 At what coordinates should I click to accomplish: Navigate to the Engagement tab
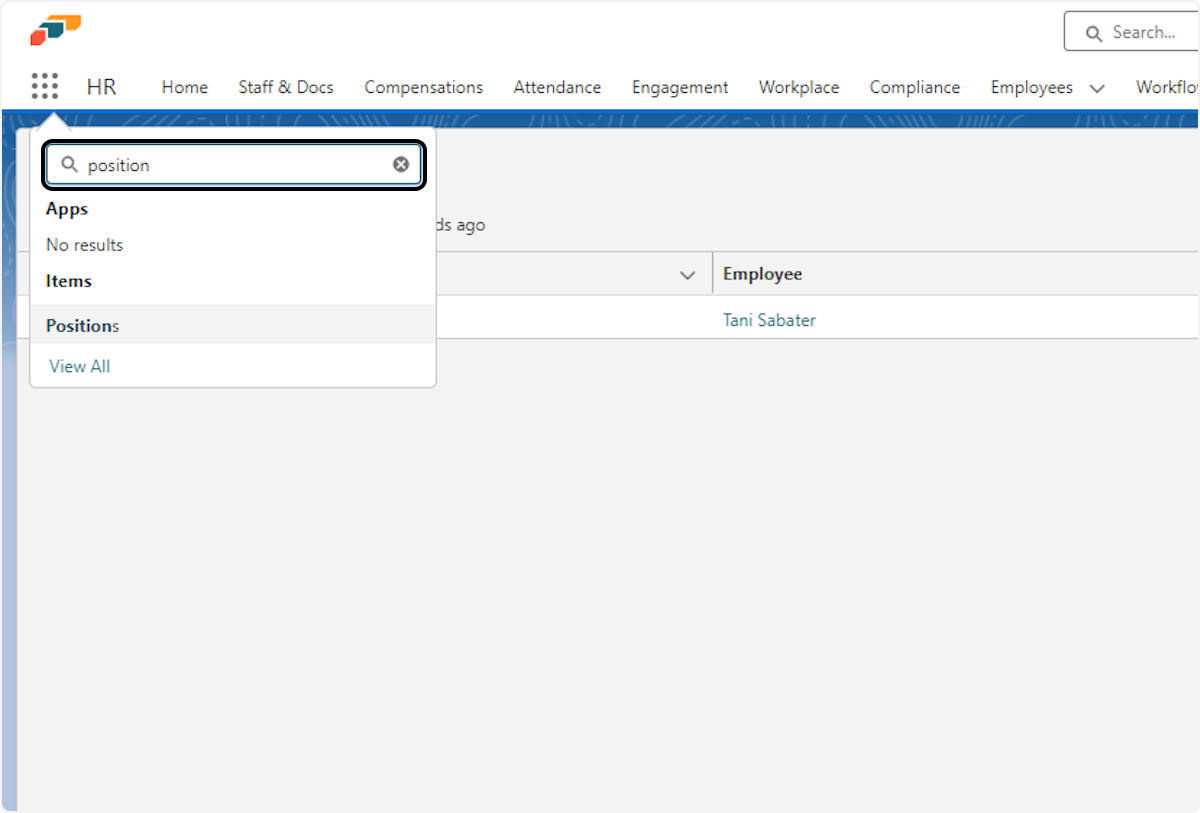click(680, 87)
